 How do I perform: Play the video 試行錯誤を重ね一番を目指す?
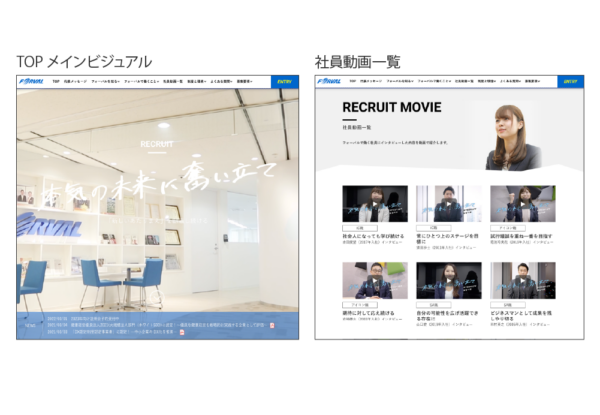point(523,204)
